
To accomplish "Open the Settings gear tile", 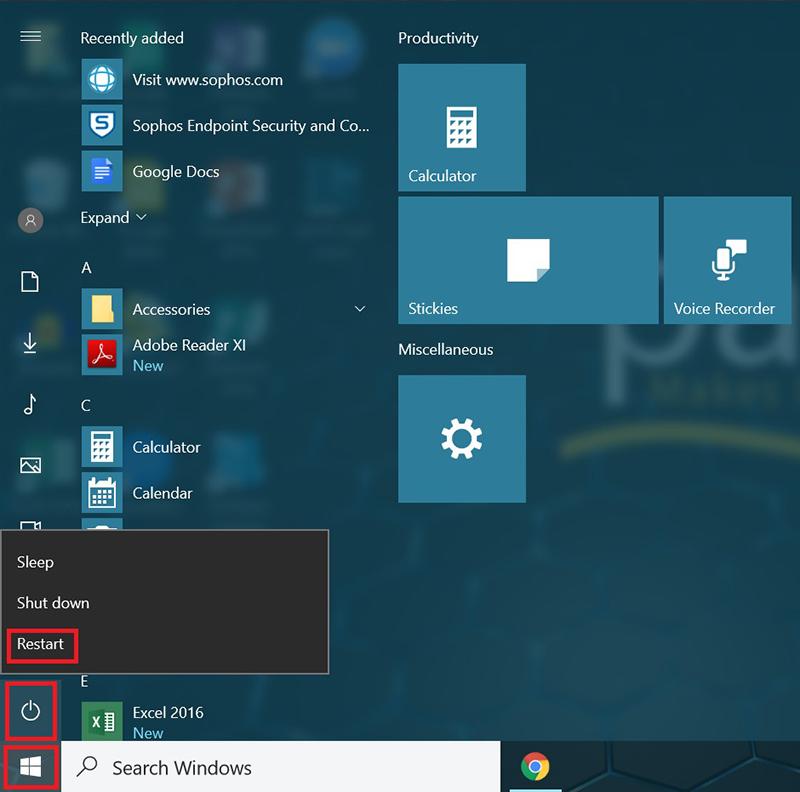I will click(x=461, y=438).
